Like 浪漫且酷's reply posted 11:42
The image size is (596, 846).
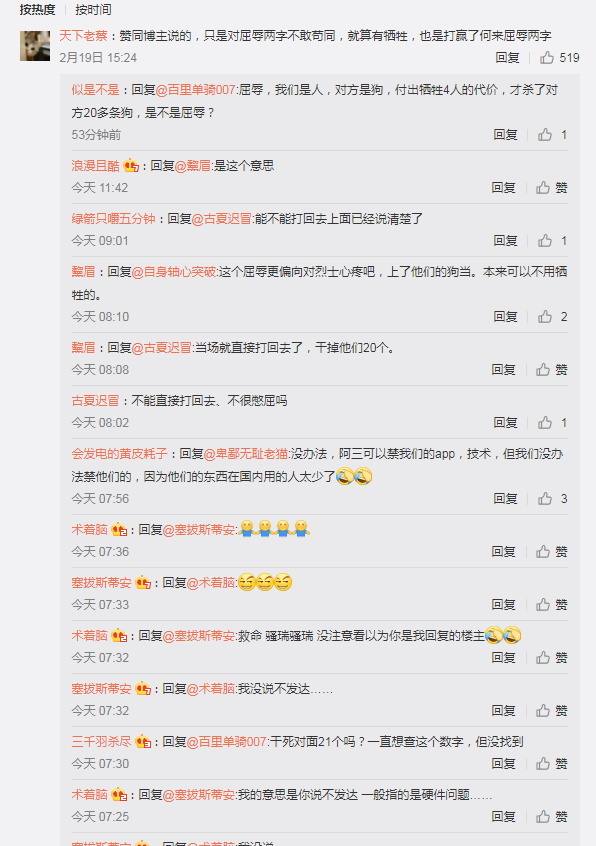tap(551, 187)
